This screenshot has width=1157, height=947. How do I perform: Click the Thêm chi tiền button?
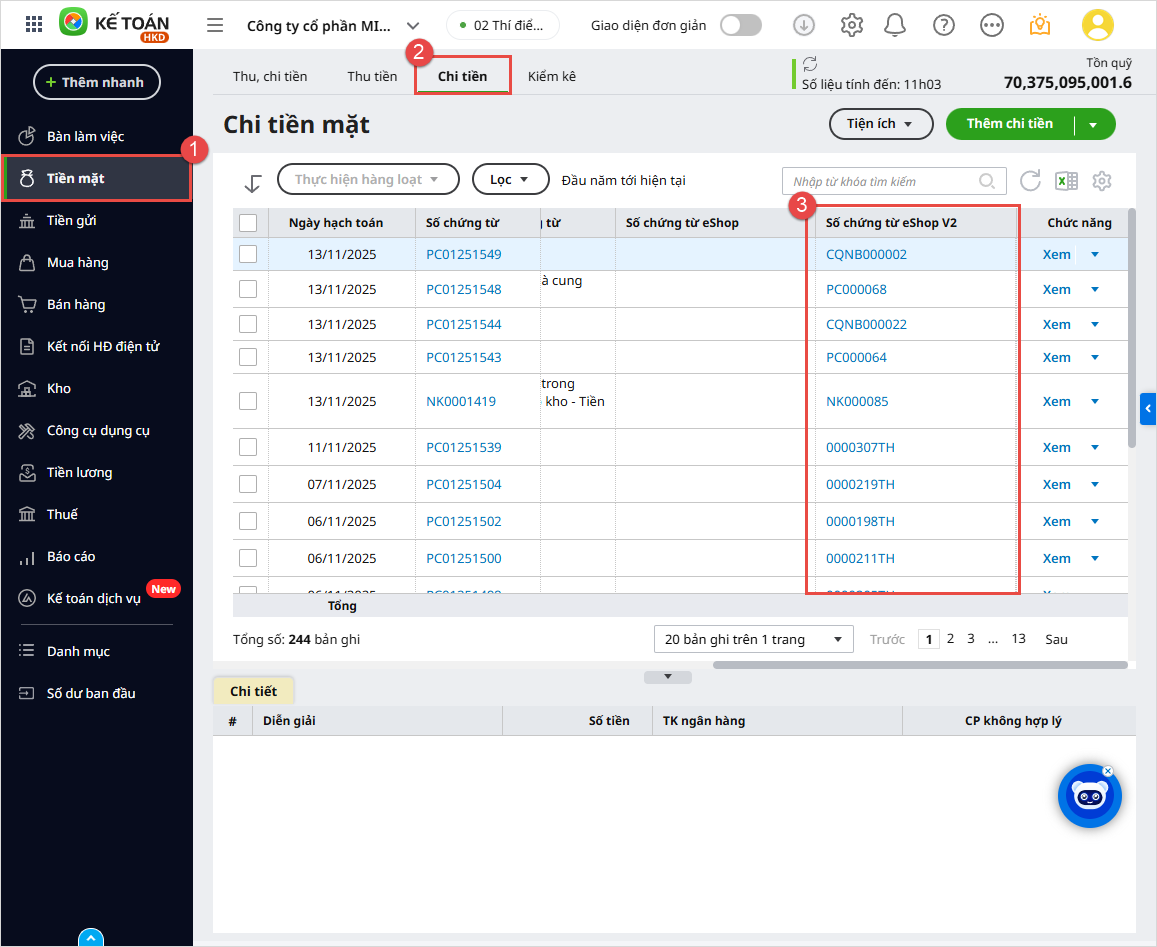(x=1009, y=124)
